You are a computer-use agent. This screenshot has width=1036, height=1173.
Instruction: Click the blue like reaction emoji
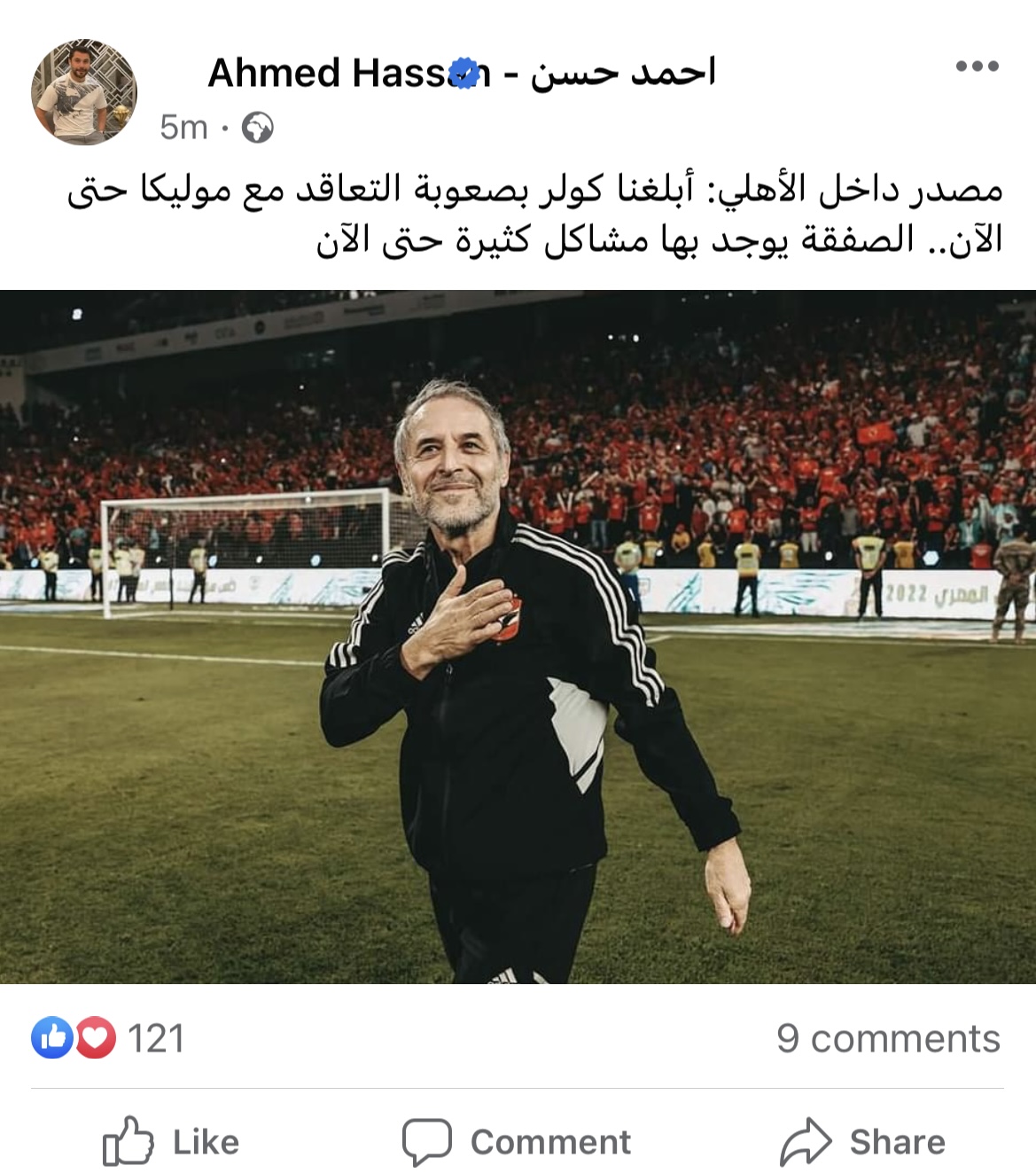coord(52,1038)
